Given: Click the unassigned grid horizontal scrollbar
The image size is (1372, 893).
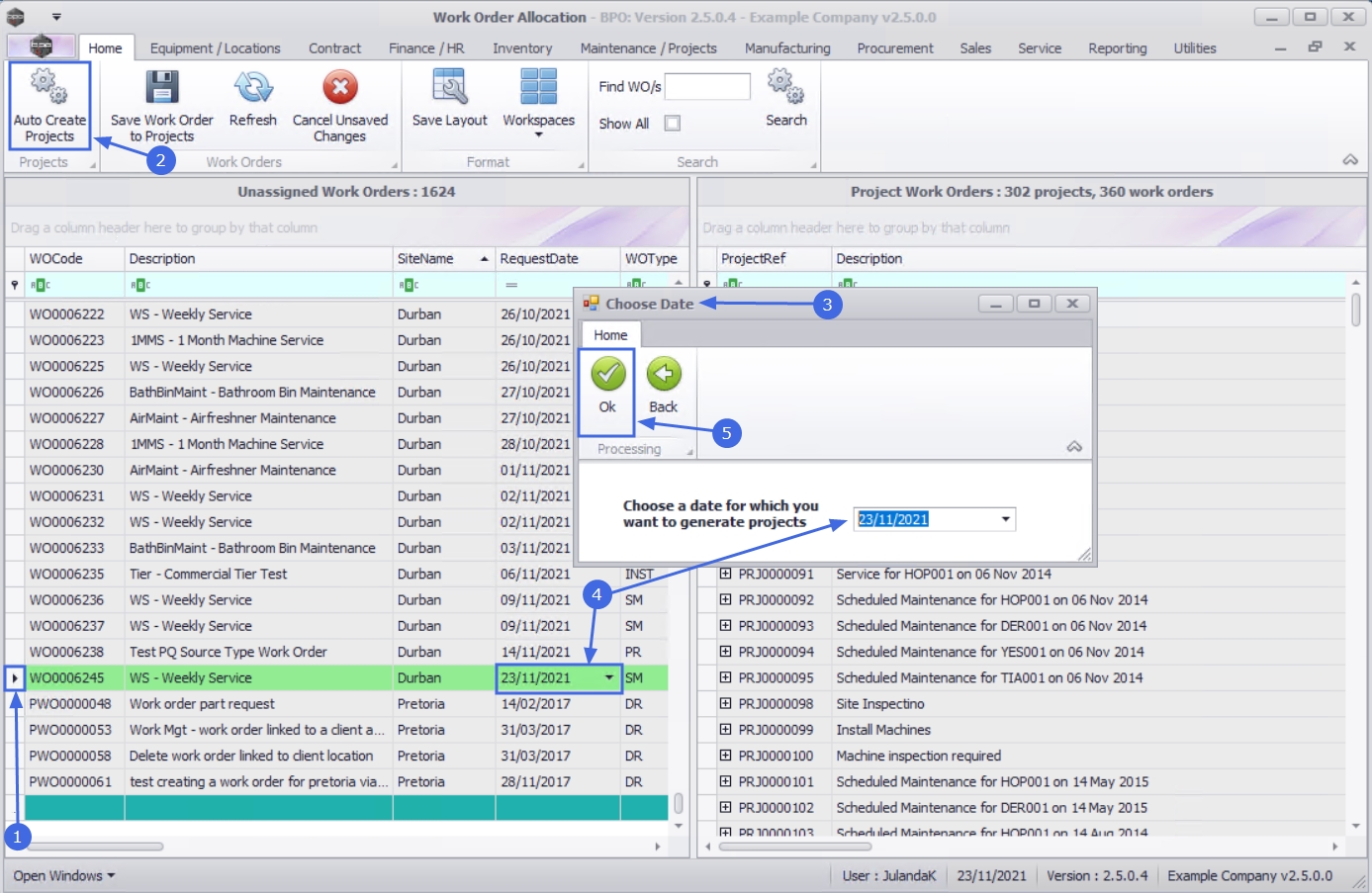Looking at the screenshot, I should coord(94,847).
